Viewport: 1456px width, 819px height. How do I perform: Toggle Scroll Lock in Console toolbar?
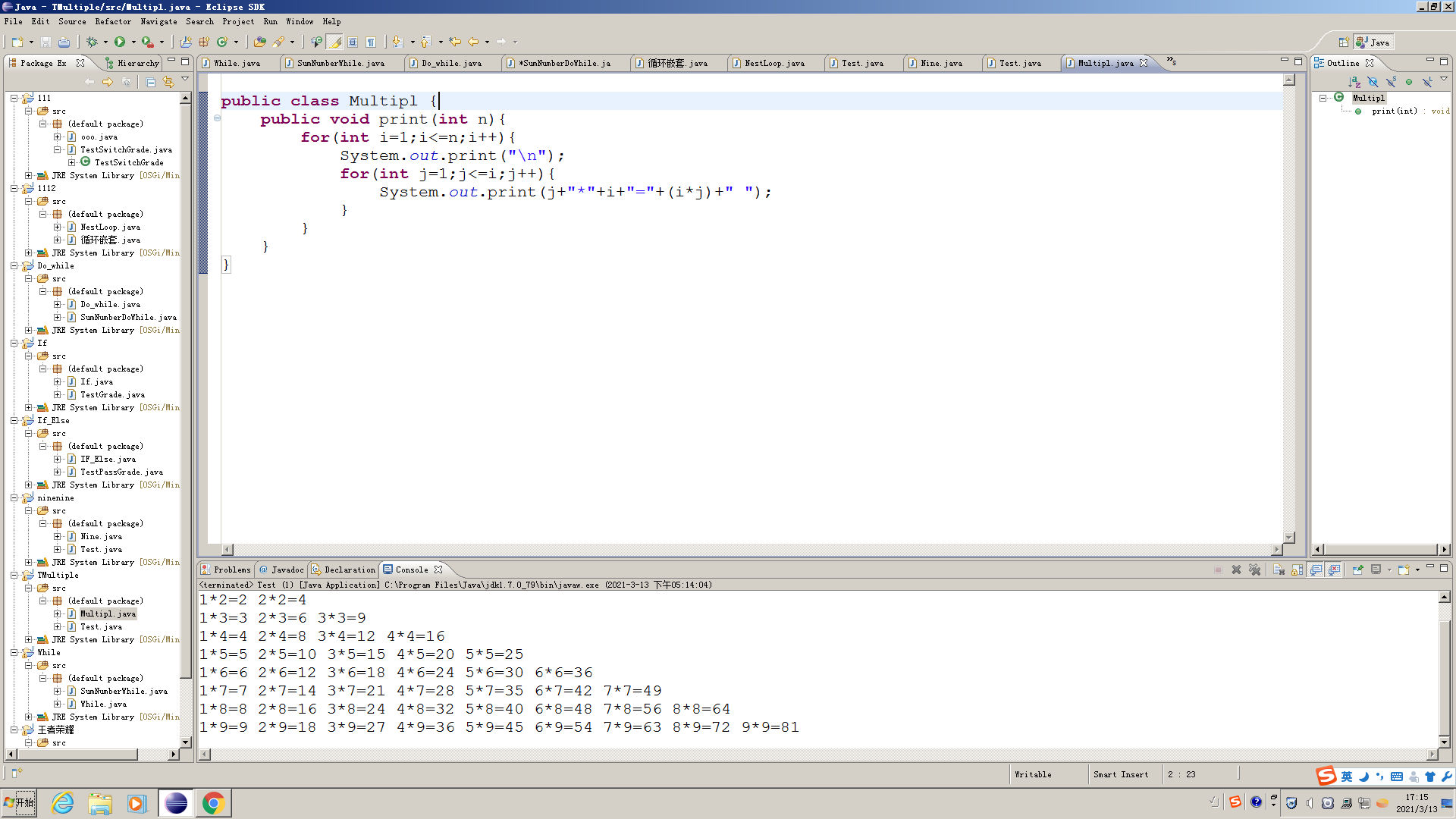(1298, 570)
